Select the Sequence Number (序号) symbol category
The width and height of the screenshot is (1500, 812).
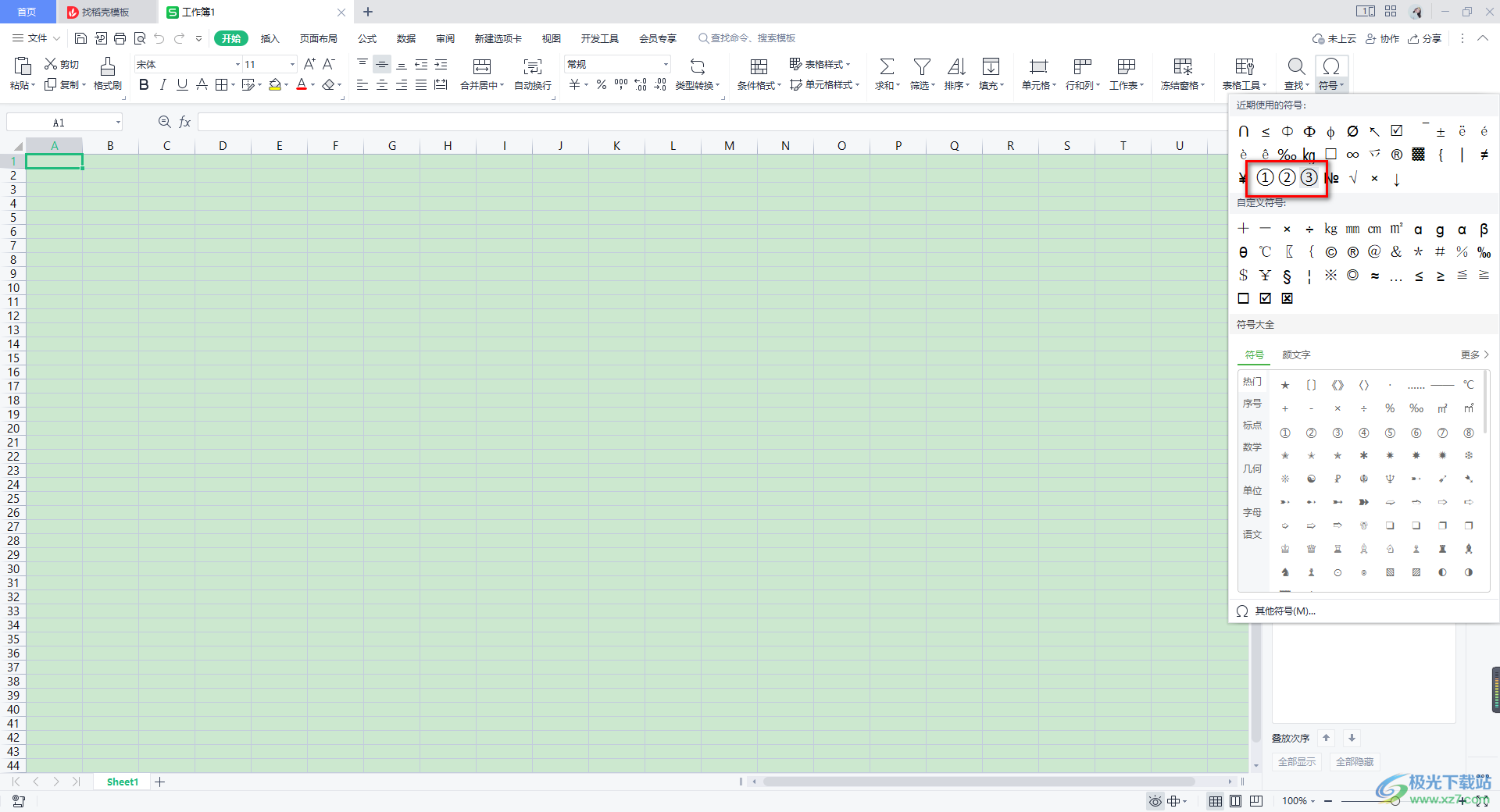point(1252,403)
